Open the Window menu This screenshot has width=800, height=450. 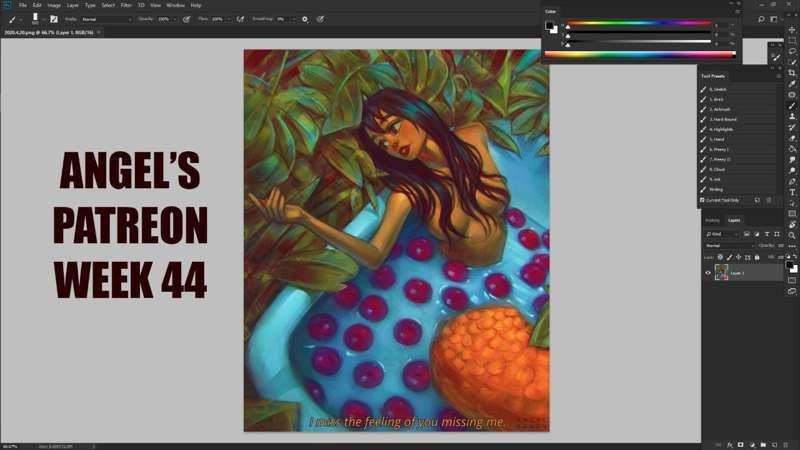point(176,5)
